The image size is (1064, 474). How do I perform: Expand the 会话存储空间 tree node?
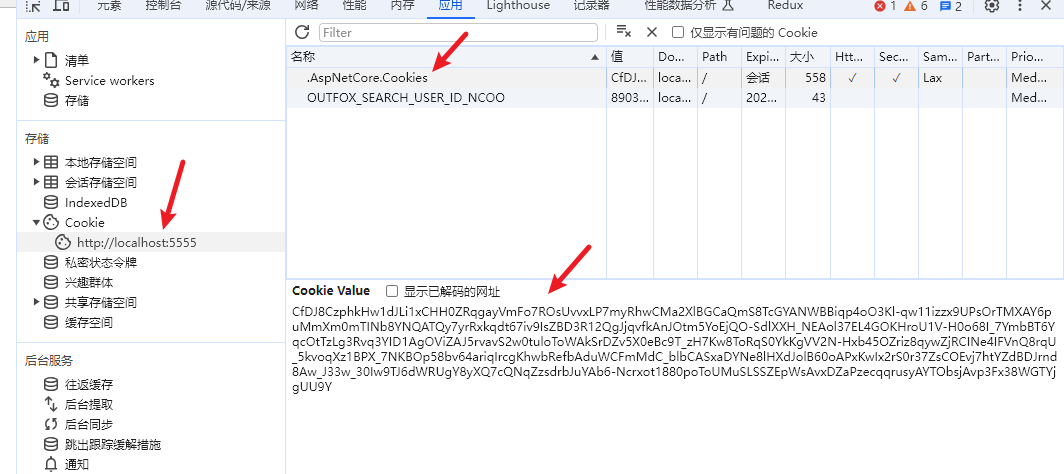[x=37, y=182]
